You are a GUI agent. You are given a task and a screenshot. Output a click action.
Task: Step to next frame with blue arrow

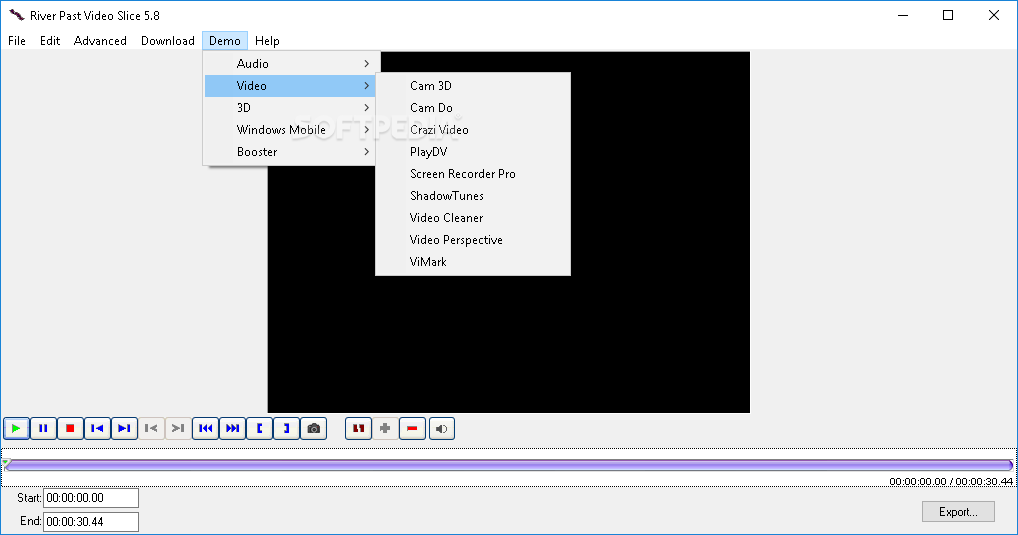124,429
